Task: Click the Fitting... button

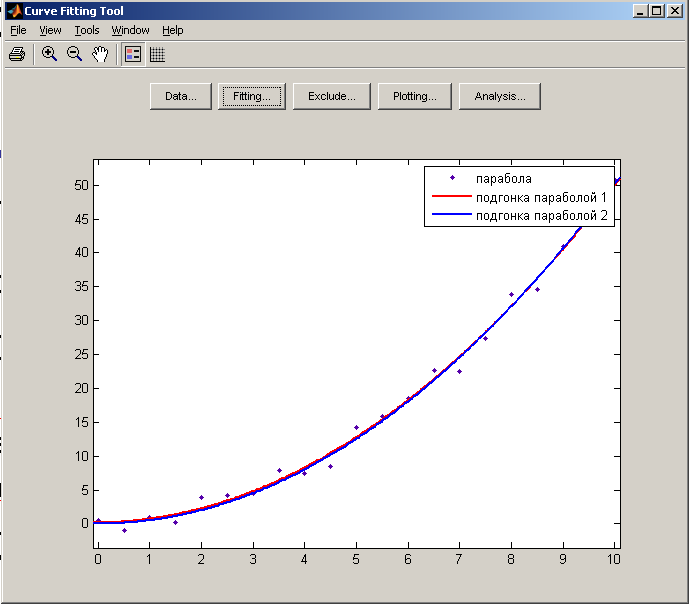Action: click(x=252, y=96)
